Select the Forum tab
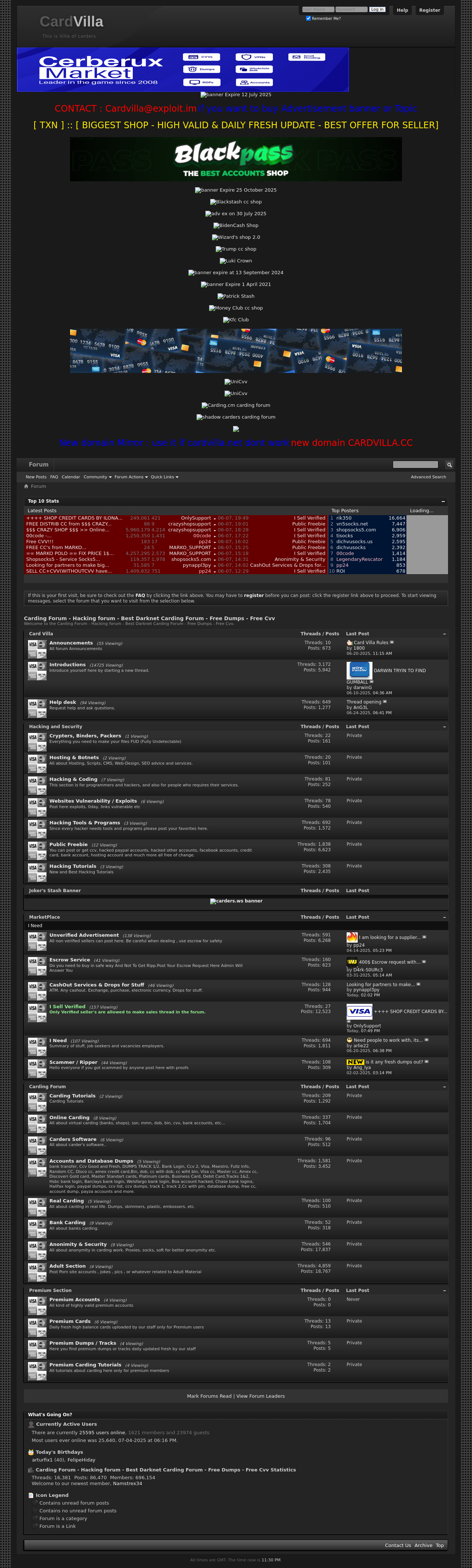 point(38,464)
